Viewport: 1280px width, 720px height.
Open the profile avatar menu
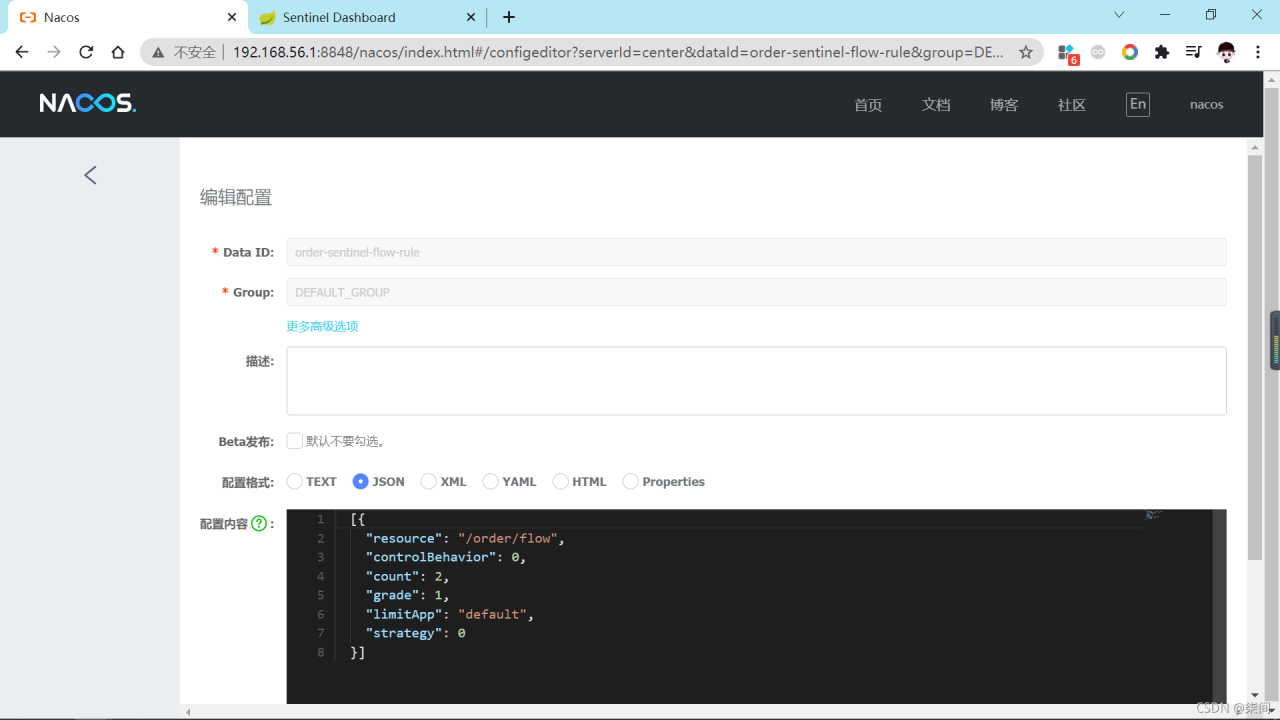coord(1227,52)
